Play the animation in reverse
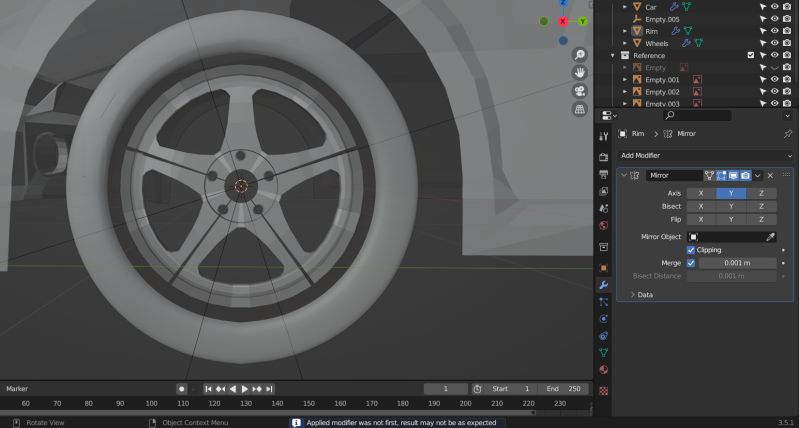799x428 pixels. tap(233, 389)
